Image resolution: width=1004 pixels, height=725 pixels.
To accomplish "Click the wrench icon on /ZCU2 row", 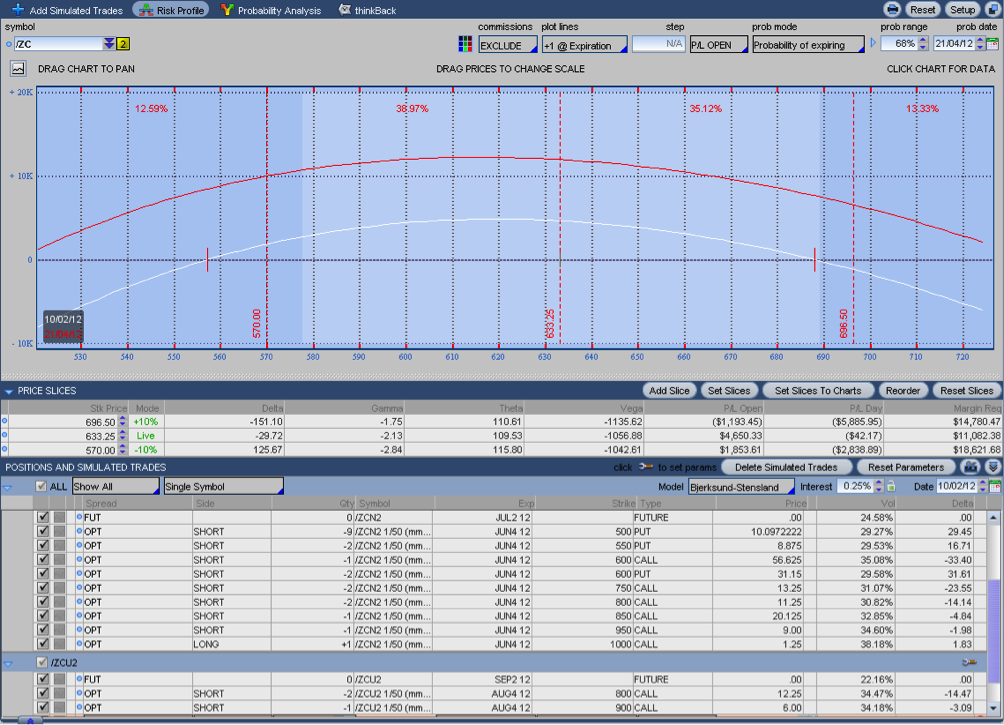I will [967, 662].
